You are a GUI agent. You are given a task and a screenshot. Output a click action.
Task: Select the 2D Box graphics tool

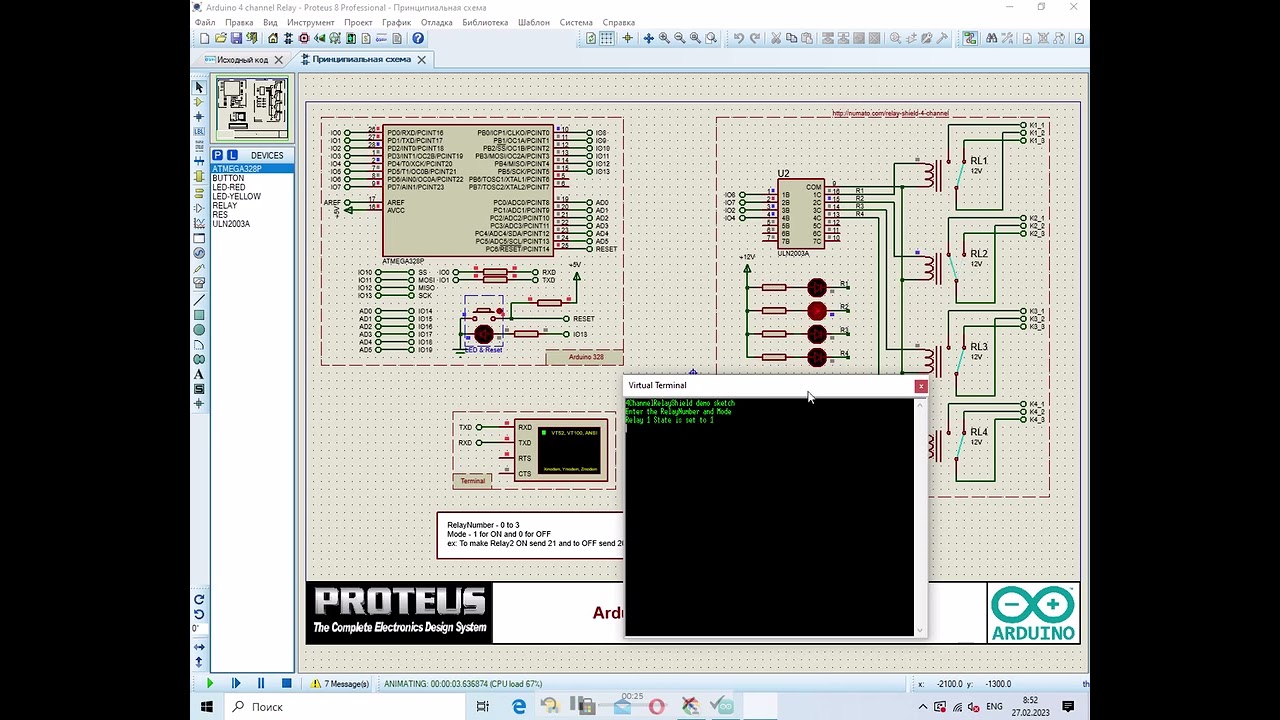point(199,315)
